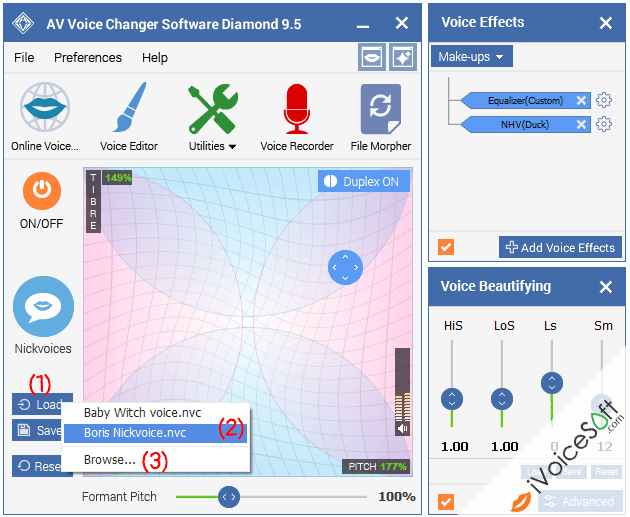Click the speaker mute icon below volume meter
The image size is (630, 517).
pyautogui.click(x=403, y=429)
